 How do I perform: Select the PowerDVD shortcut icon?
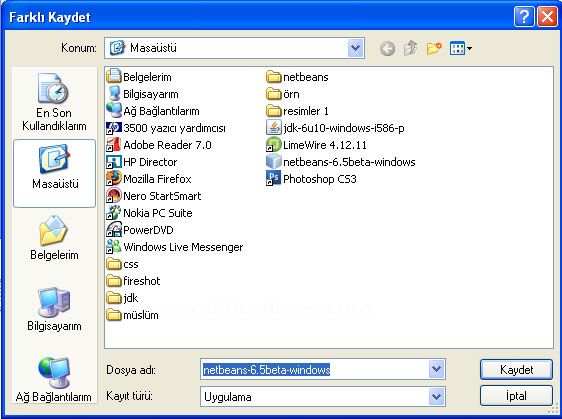[114, 230]
